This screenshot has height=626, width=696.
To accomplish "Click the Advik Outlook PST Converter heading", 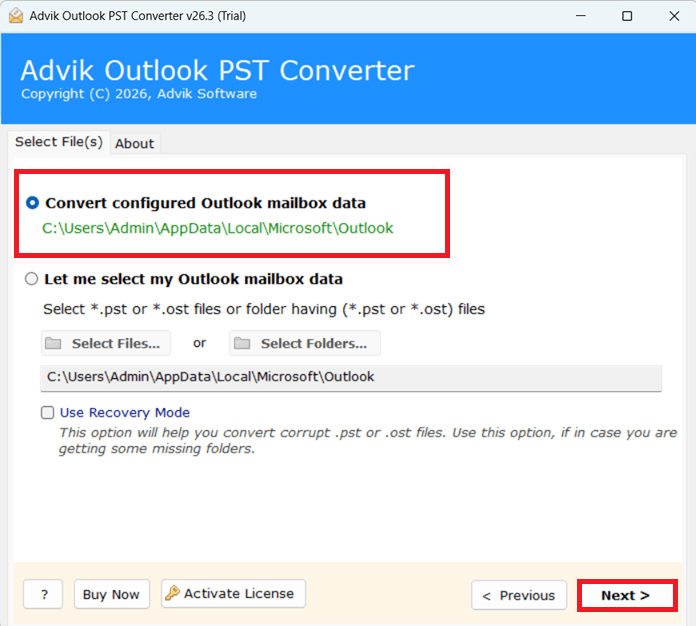I will (218, 70).
